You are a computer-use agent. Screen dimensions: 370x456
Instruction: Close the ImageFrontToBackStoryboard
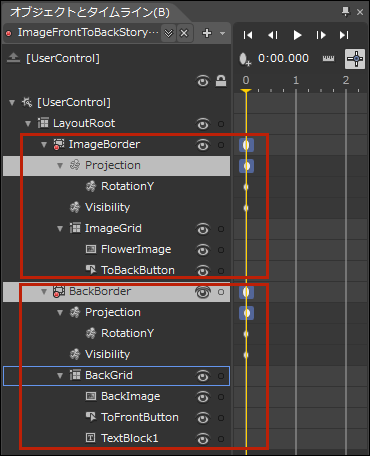click(x=184, y=33)
